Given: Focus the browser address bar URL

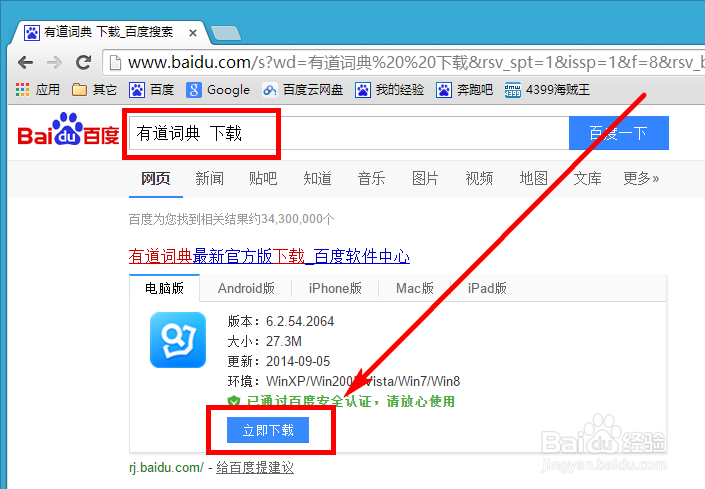Looking at the screenshot, I should [x=414, y=62].
